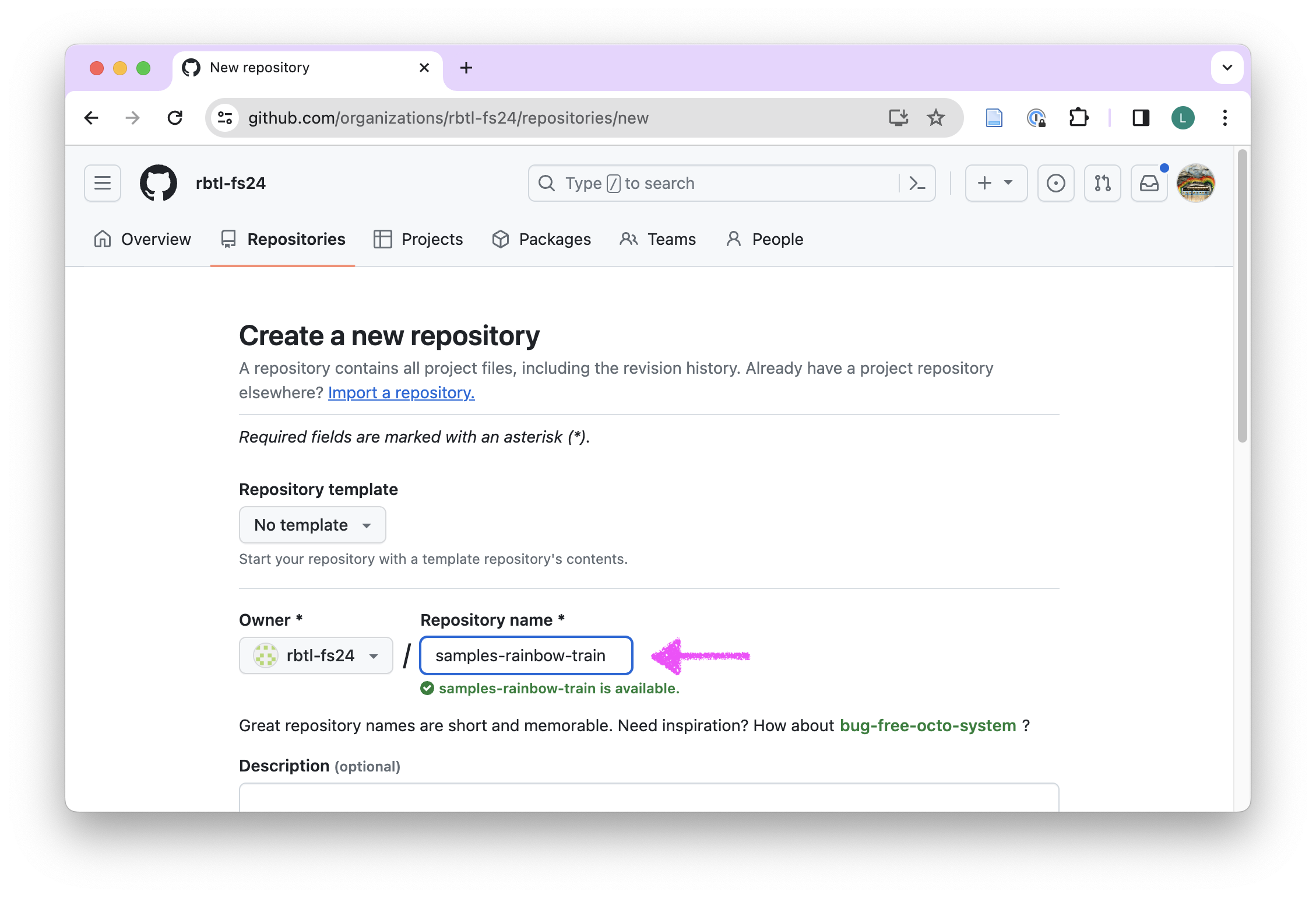Reload the page with refresh icon
This screenshot has width=1316, height=898.
click(x=175, y=118)
